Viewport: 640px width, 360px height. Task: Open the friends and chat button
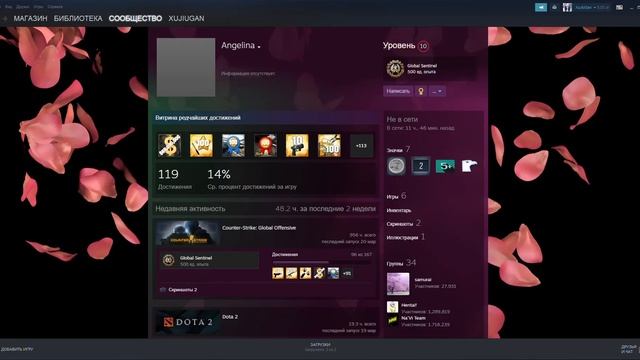[x=629, y=349]
